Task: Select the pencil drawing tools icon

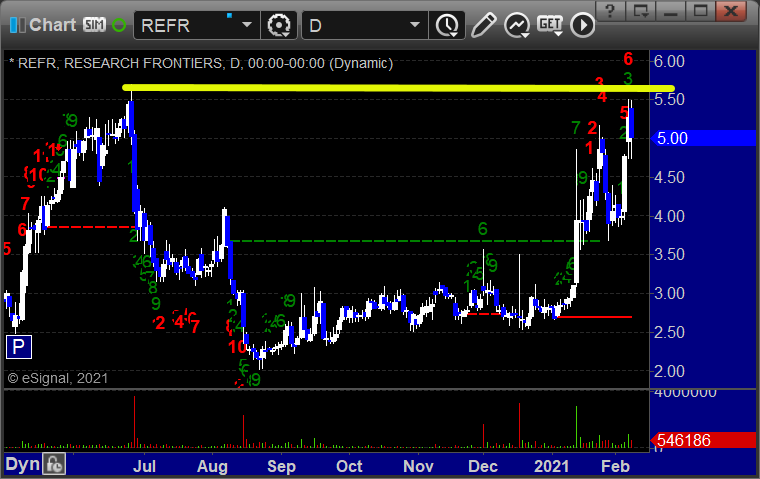Action: [483, 25]
